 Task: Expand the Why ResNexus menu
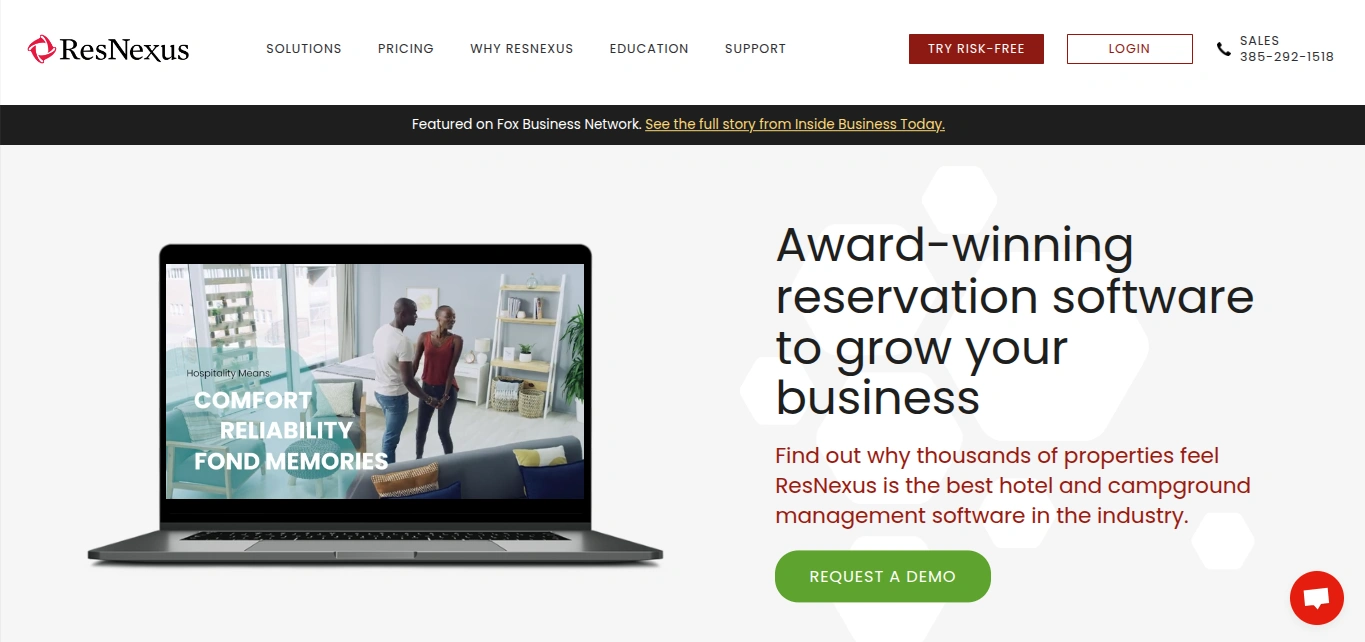tap(522, 48)
